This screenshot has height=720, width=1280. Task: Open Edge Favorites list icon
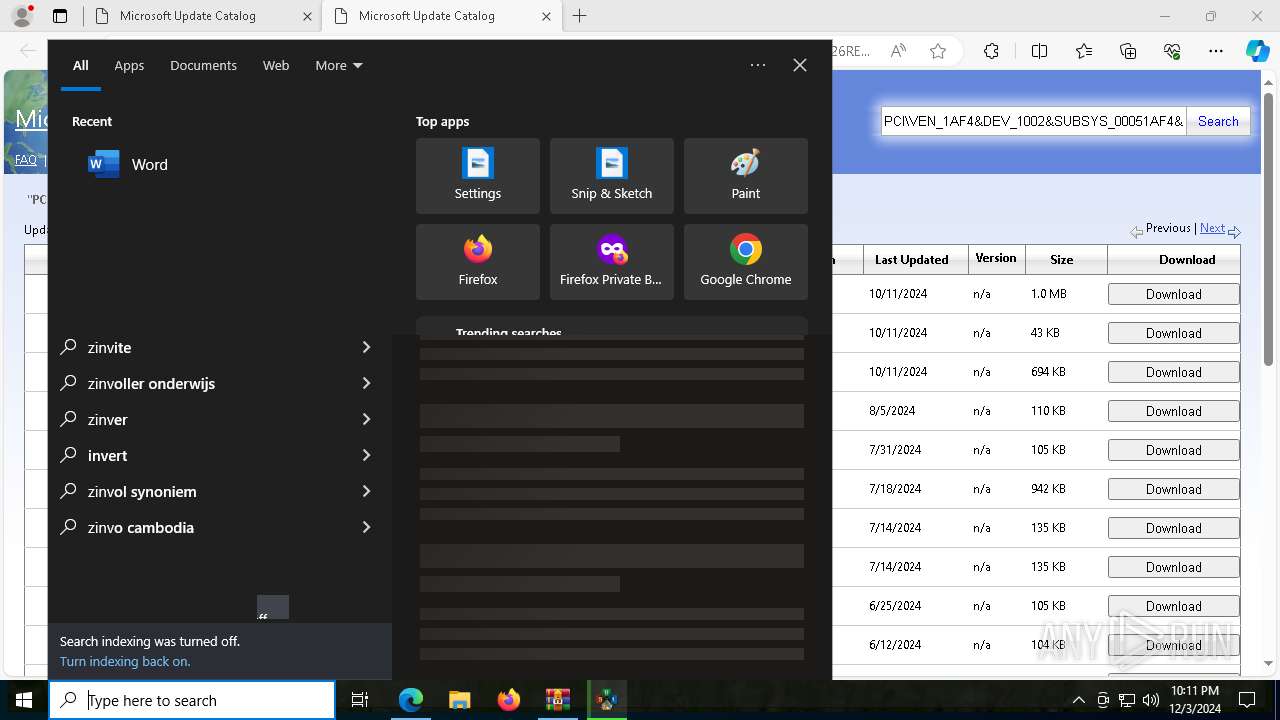(x=1084, y=51)
